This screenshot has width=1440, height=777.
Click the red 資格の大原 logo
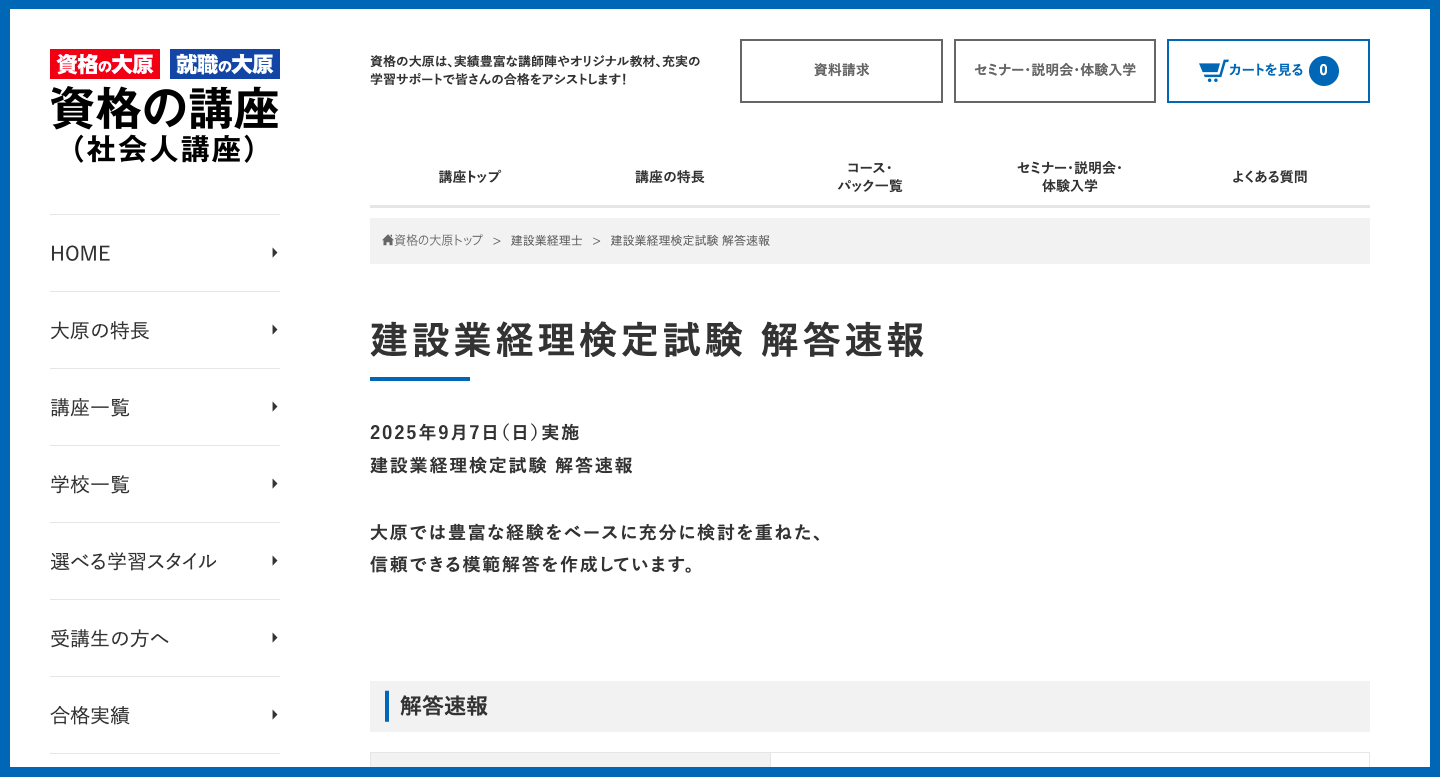(x=105, y=64)
